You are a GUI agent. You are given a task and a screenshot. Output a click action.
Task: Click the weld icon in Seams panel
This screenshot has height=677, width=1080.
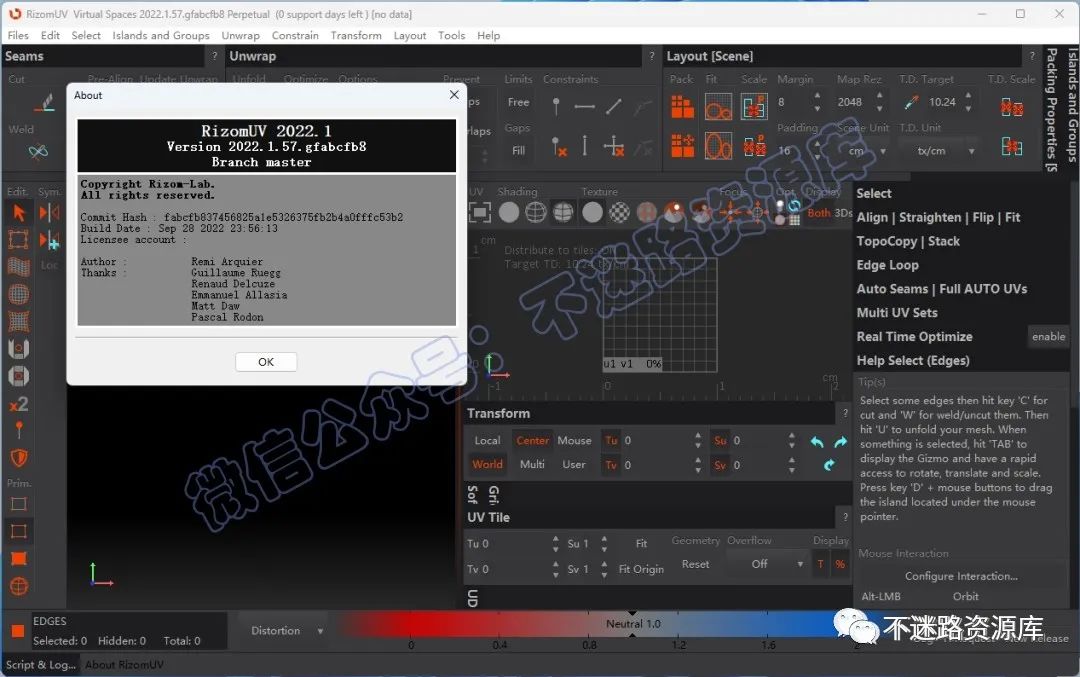(38, 151)
